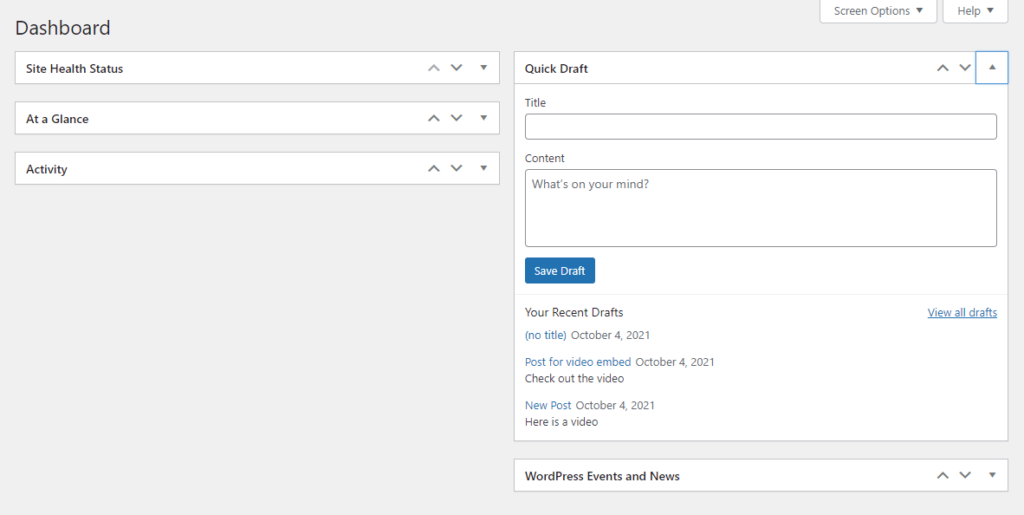
Task: Move At a Glance widget up
Action: click(433, 118)
